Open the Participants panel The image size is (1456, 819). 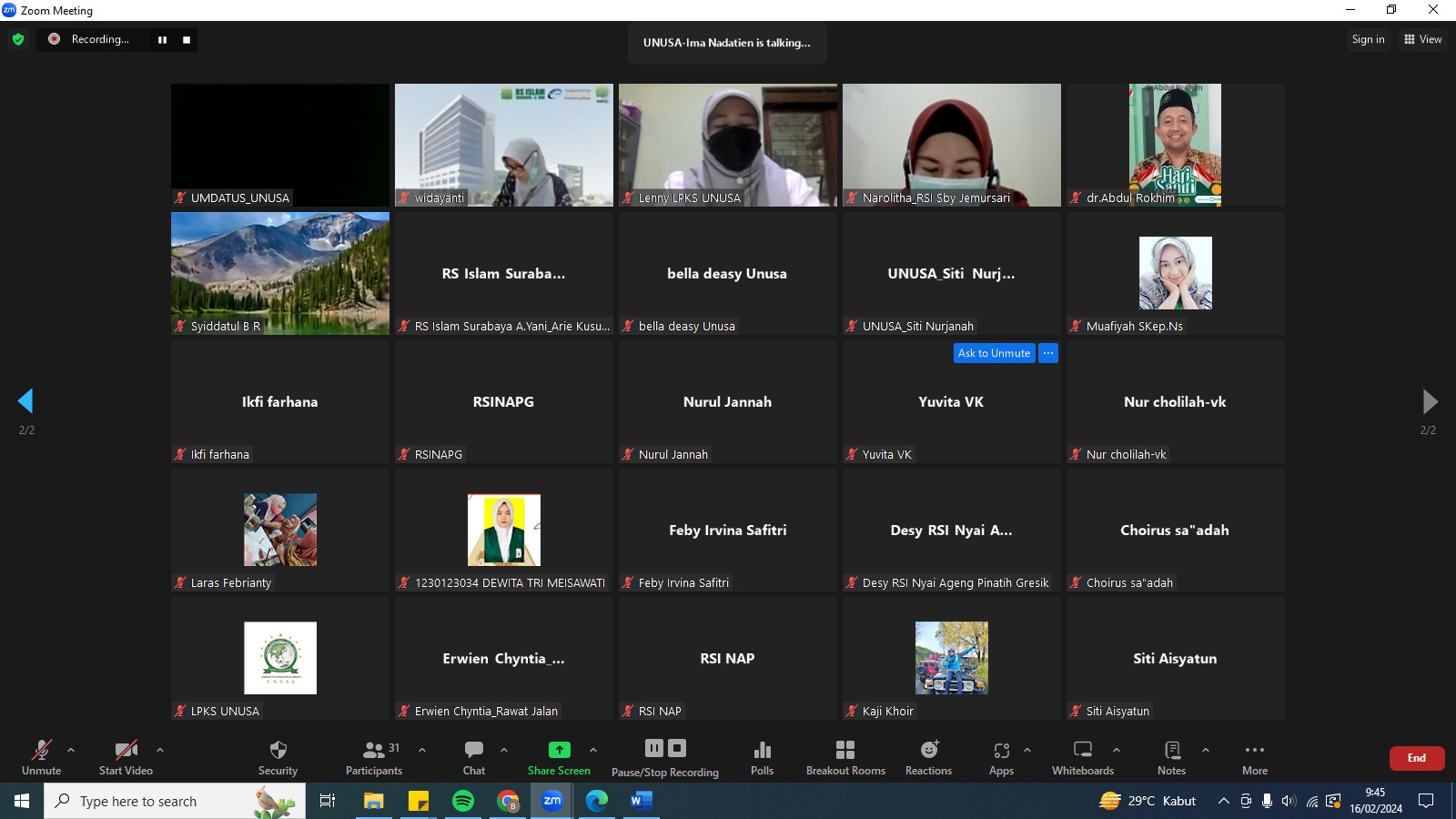pos(374,751)
